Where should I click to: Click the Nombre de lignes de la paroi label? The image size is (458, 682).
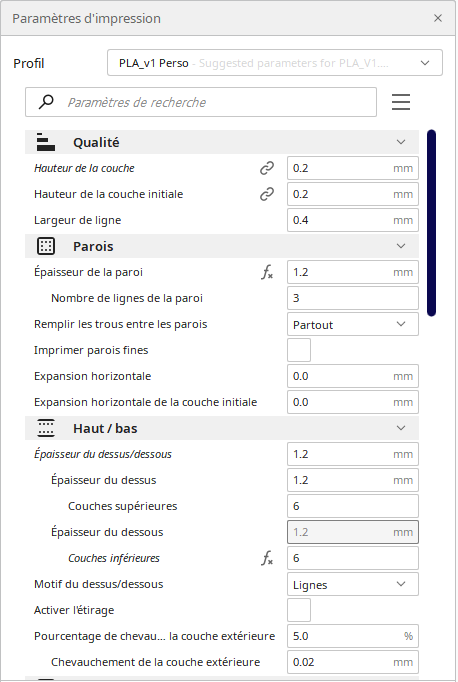127,298
